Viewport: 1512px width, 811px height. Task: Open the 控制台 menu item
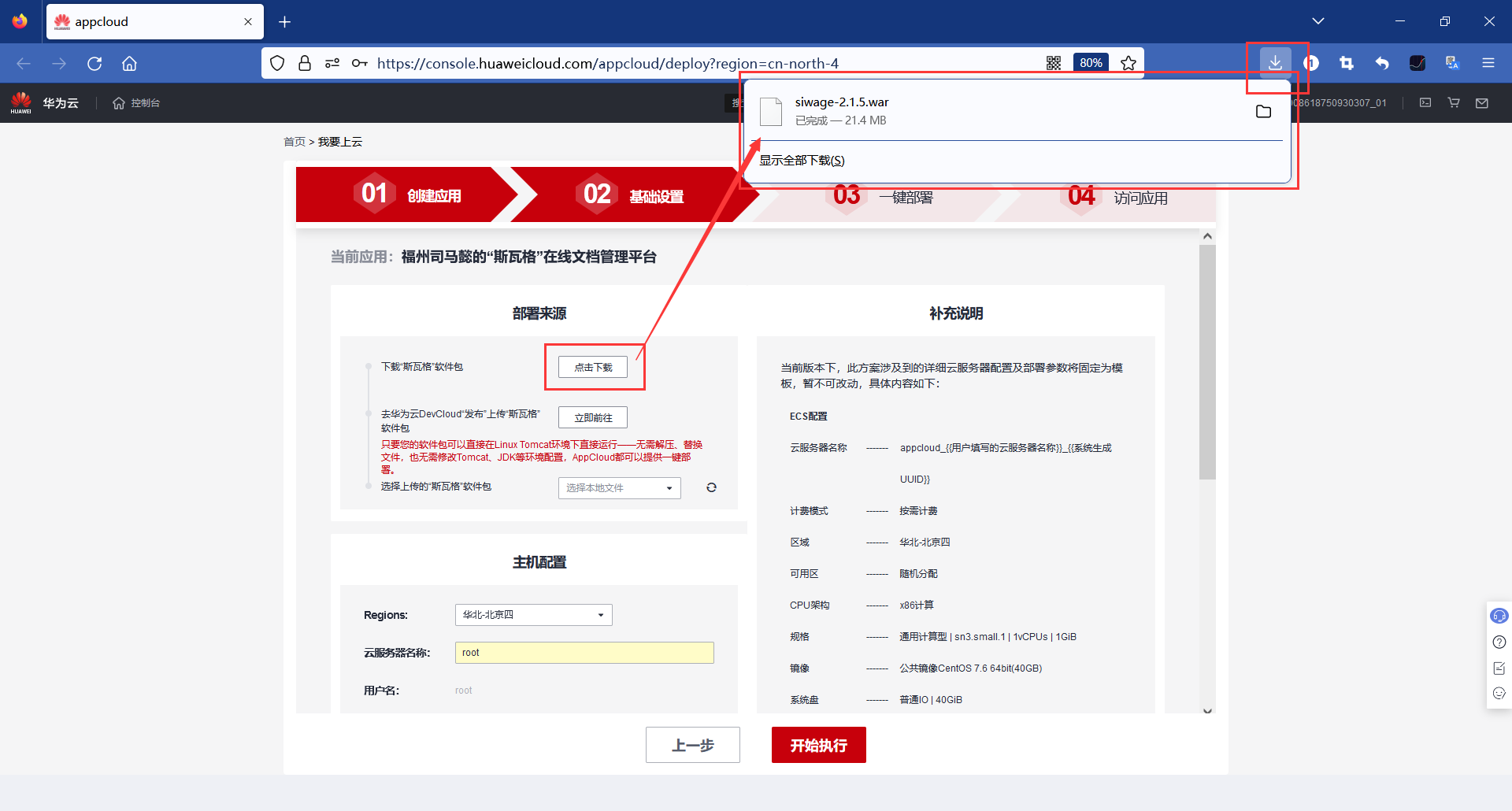click(135, 102)
